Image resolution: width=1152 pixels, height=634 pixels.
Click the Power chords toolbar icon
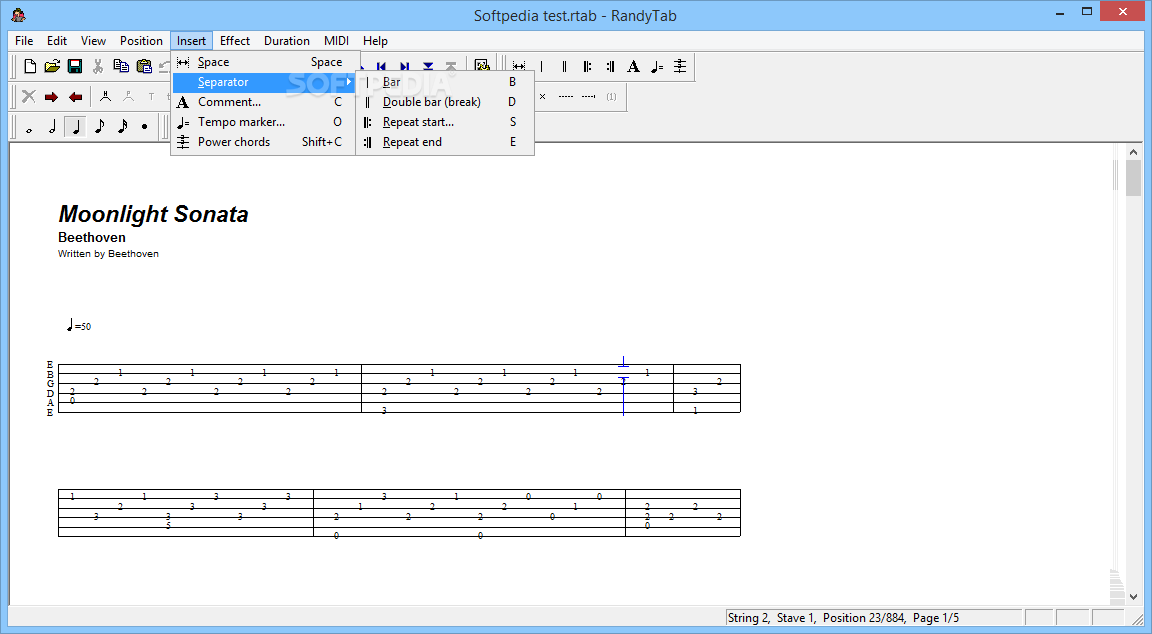tap(680, 66)
